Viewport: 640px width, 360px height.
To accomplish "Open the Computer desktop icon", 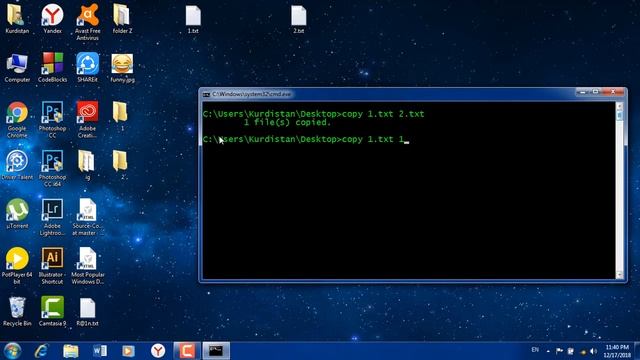I will [17, 68].
